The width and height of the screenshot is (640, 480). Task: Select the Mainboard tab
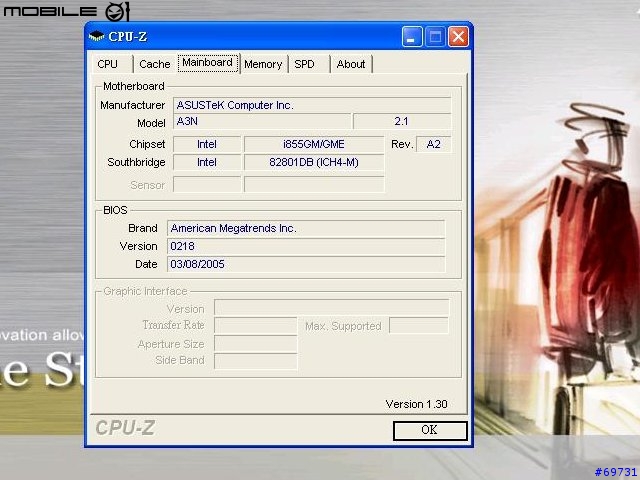208,63
